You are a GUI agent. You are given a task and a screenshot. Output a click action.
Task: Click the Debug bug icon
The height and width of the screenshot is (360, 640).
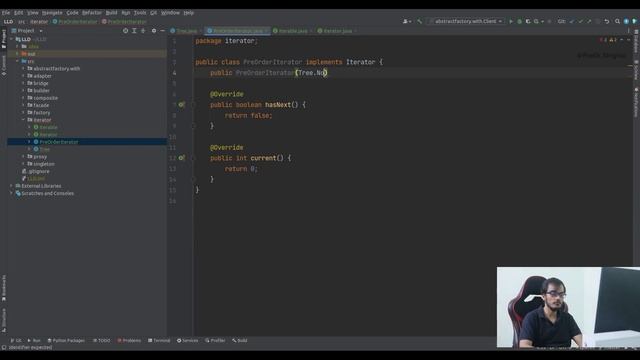[520, 21]
